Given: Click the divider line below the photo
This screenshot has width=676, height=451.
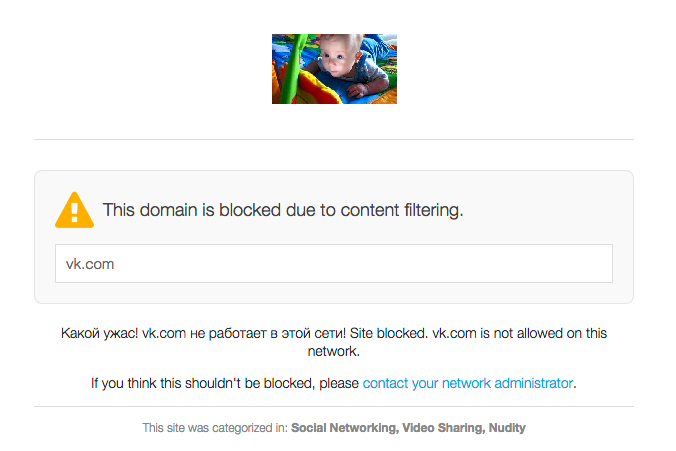Looking at the screenshot, I should (x=334, y=138).
